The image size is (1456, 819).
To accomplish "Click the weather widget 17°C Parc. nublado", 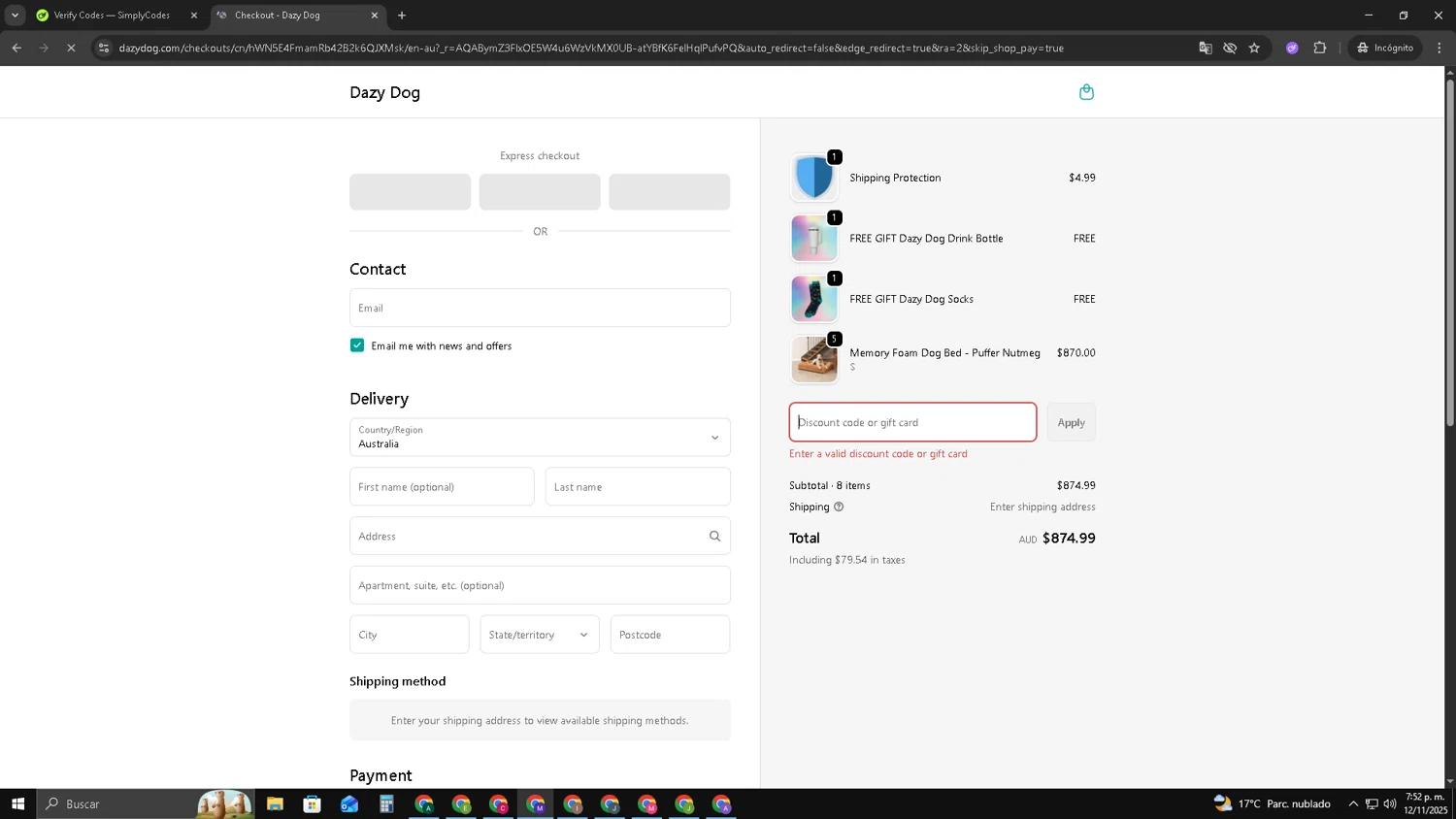I will 1273,803.
